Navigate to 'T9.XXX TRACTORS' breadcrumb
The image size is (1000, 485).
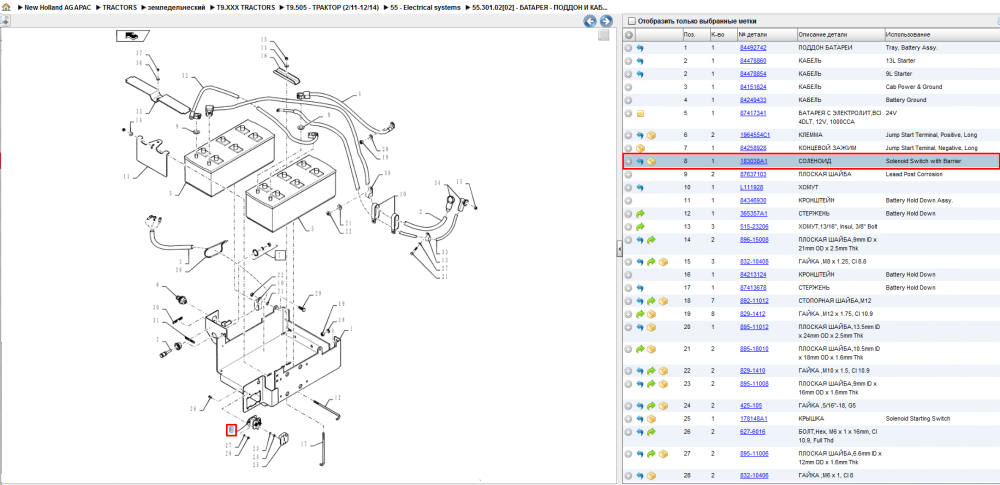[246, 6]
